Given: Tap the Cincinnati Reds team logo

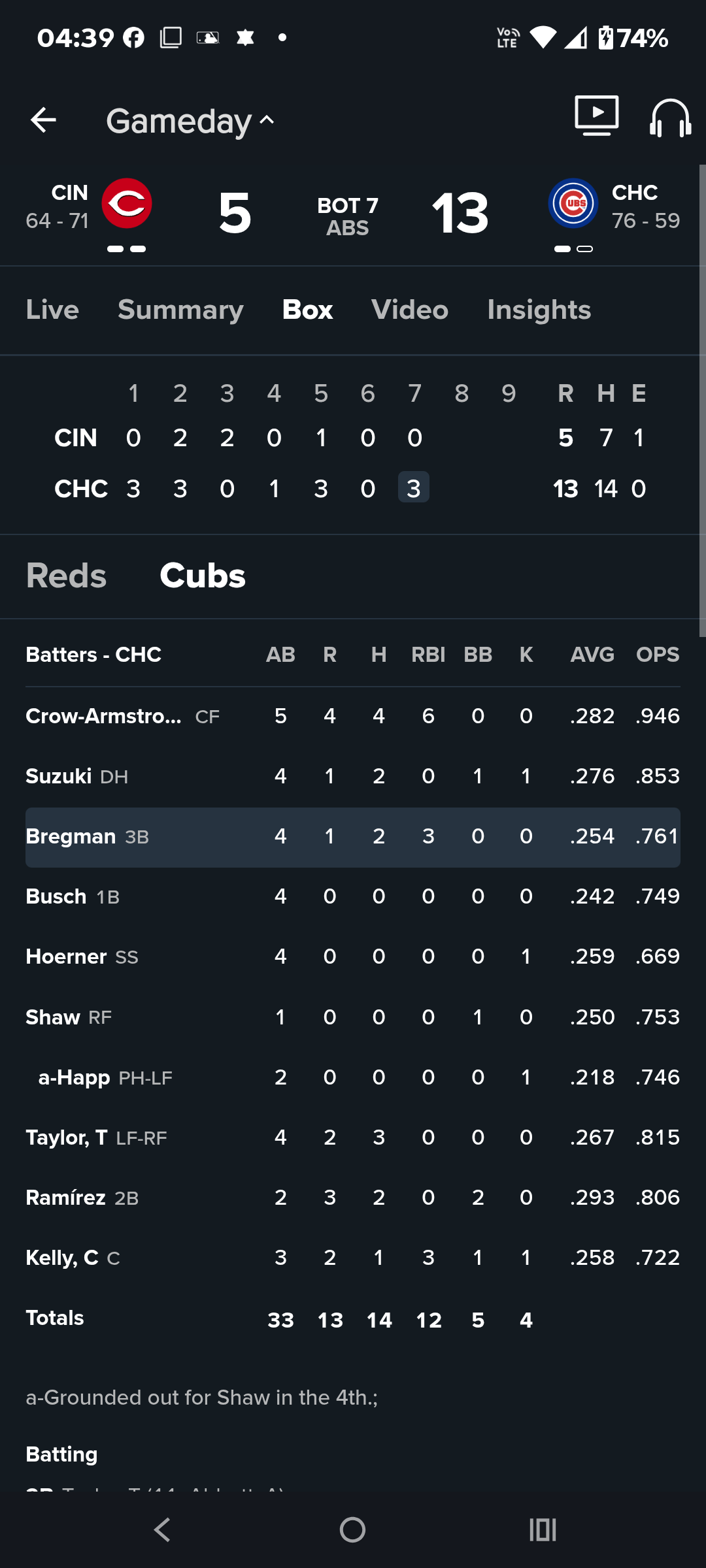Looking at the screenshot, I should [x=127, y=203].
